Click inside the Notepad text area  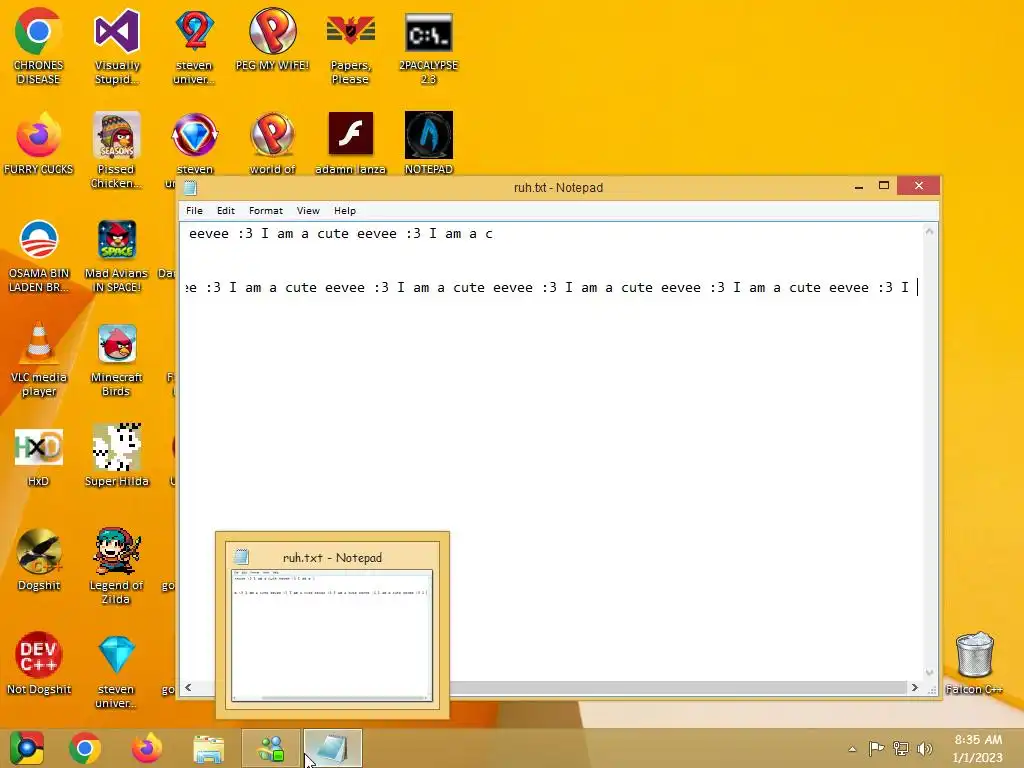(x=552, y=451)
